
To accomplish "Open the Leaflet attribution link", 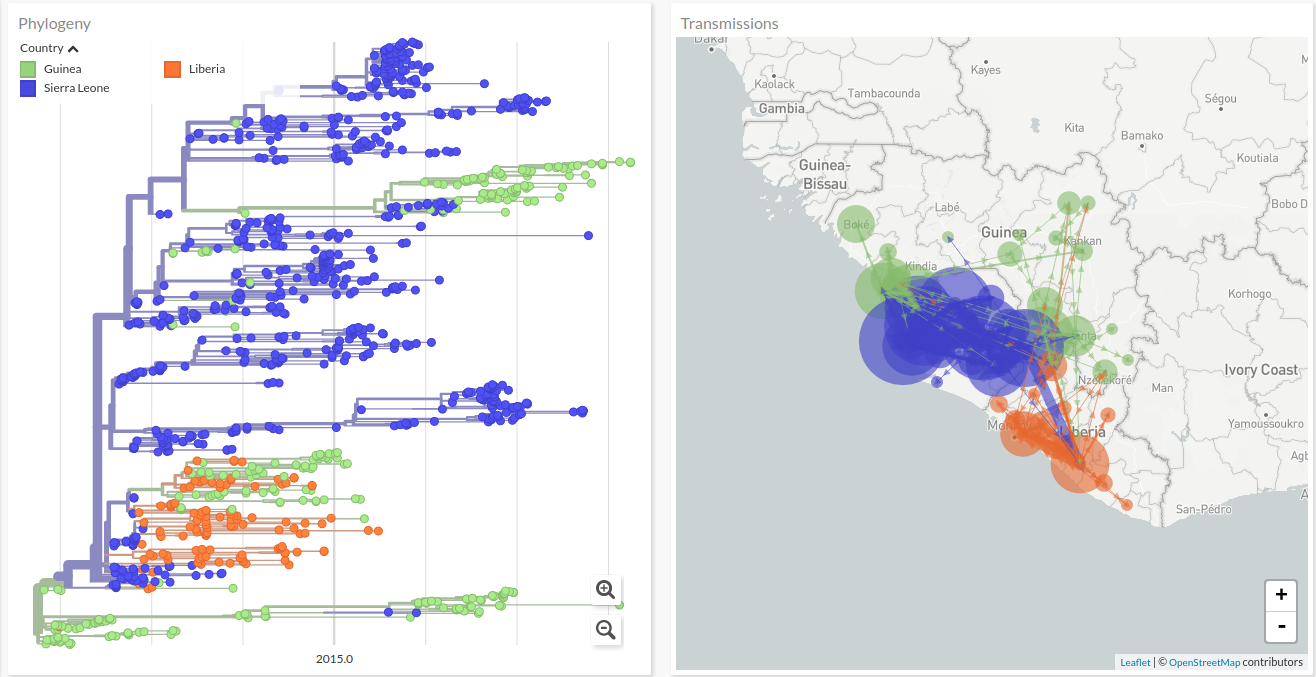I will (1134, 662).
